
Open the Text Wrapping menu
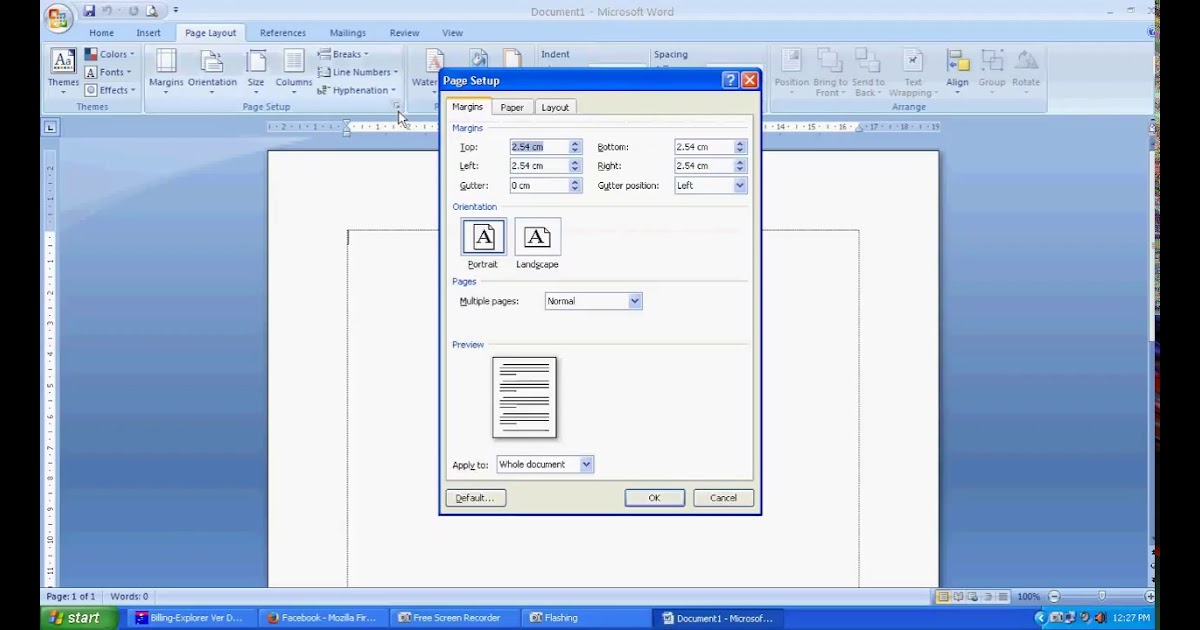913,72
